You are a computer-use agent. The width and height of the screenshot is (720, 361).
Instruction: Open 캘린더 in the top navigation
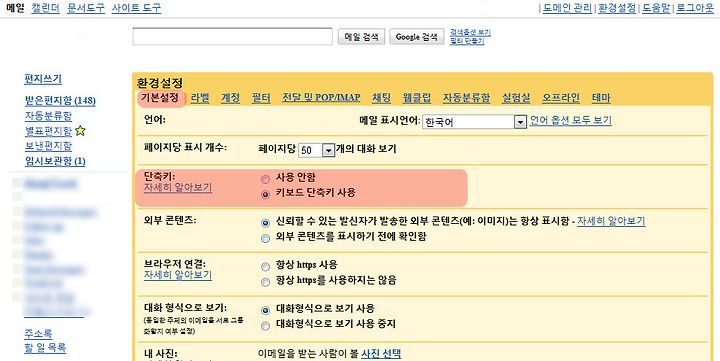tap(45, 8)
